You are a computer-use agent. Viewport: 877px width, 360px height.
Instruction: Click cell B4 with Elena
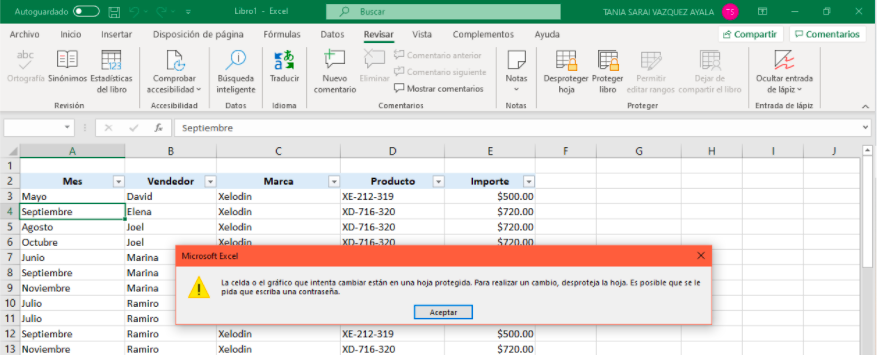pos(171,212)
